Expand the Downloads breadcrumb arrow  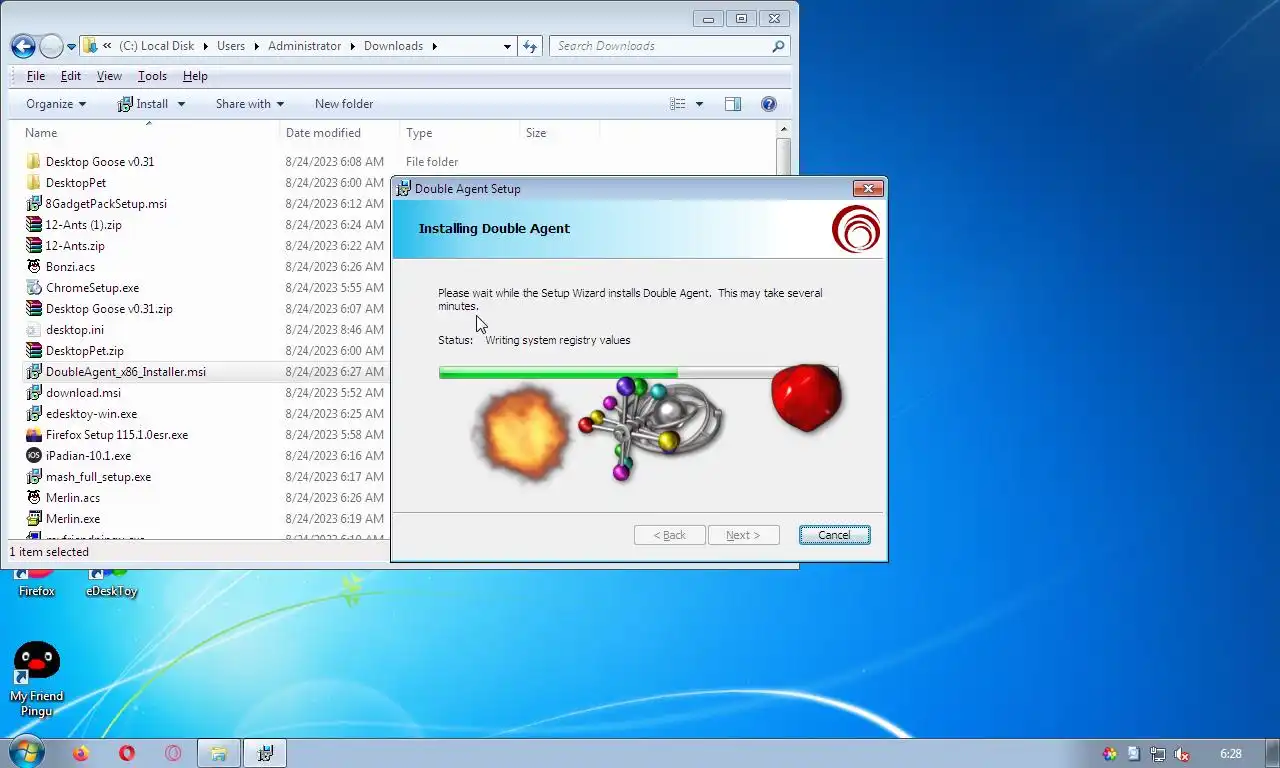point(435,46)
